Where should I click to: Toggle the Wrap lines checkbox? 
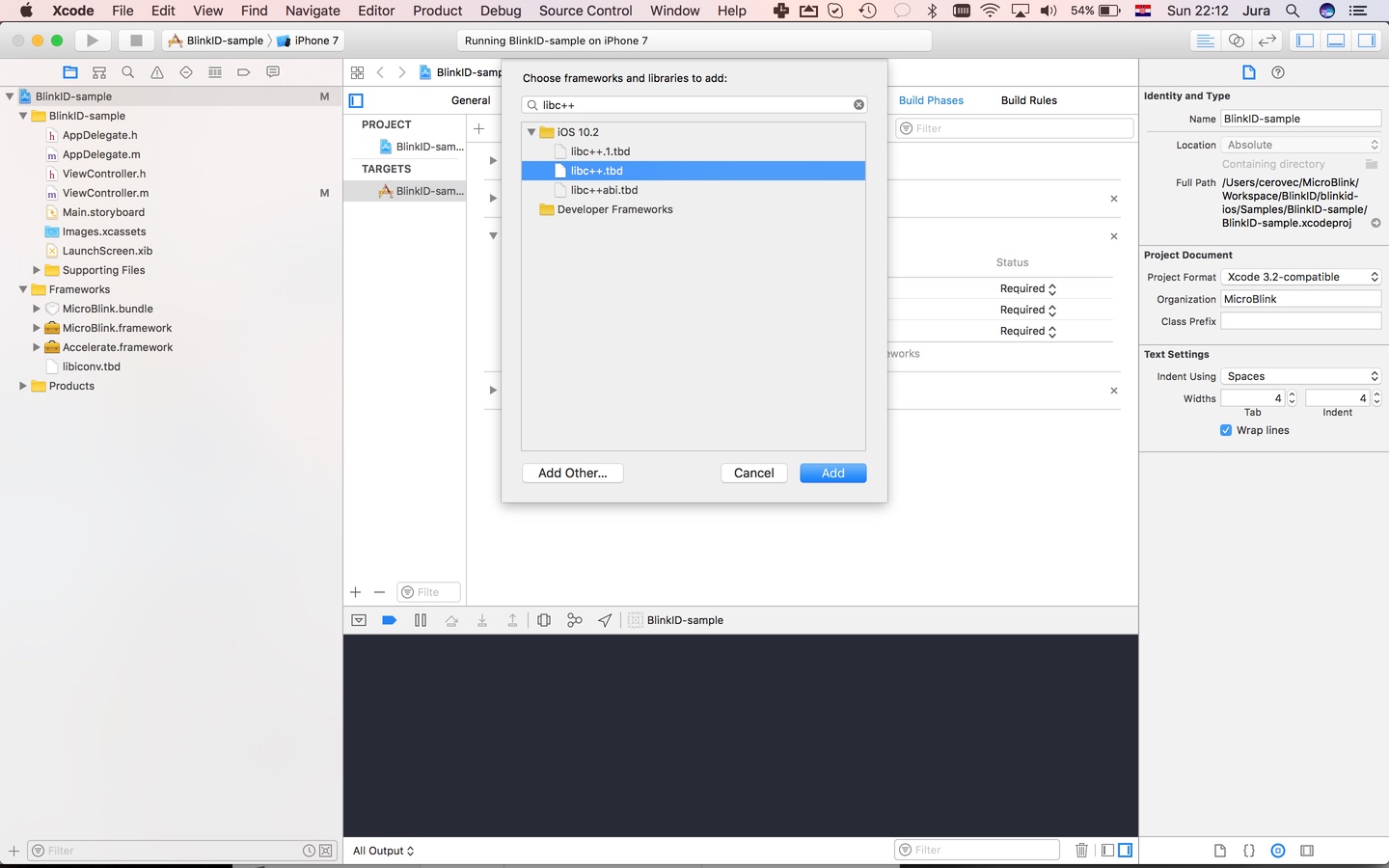[x=1226, y=430]
